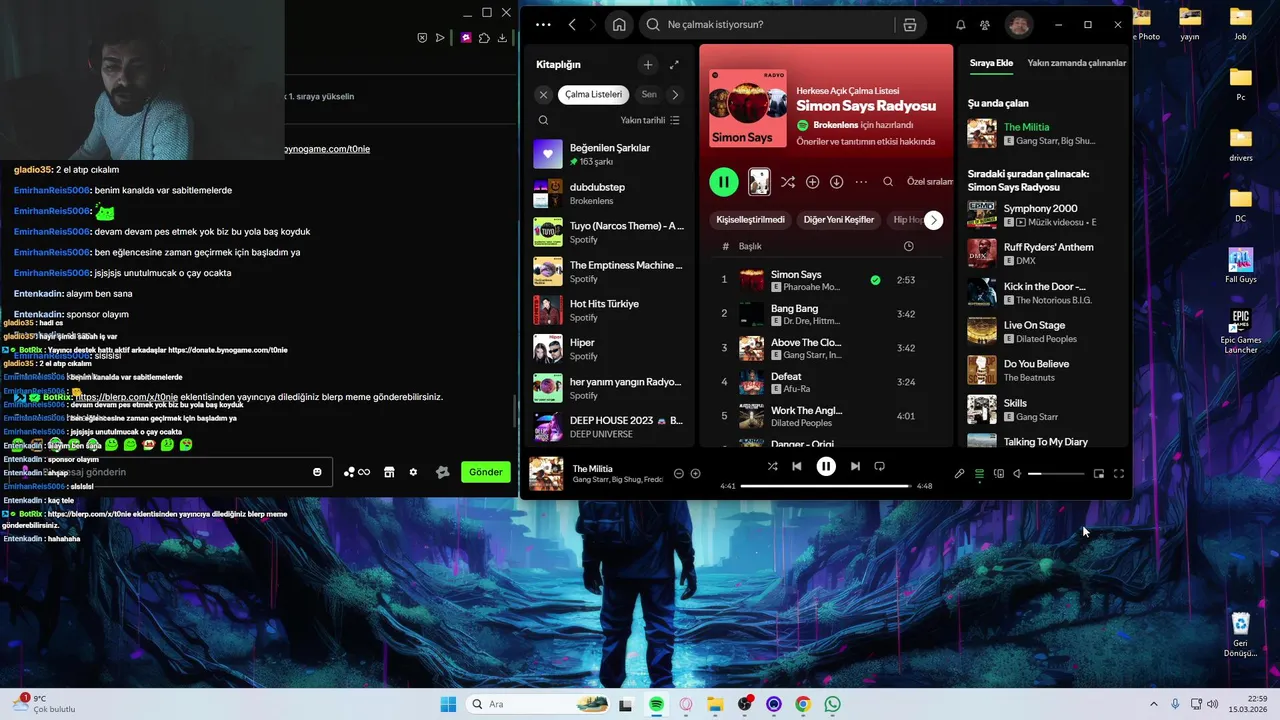Switch to the Sıraya Ekle tab
The image size is (1280, 720).
click(x=991, y=63)
